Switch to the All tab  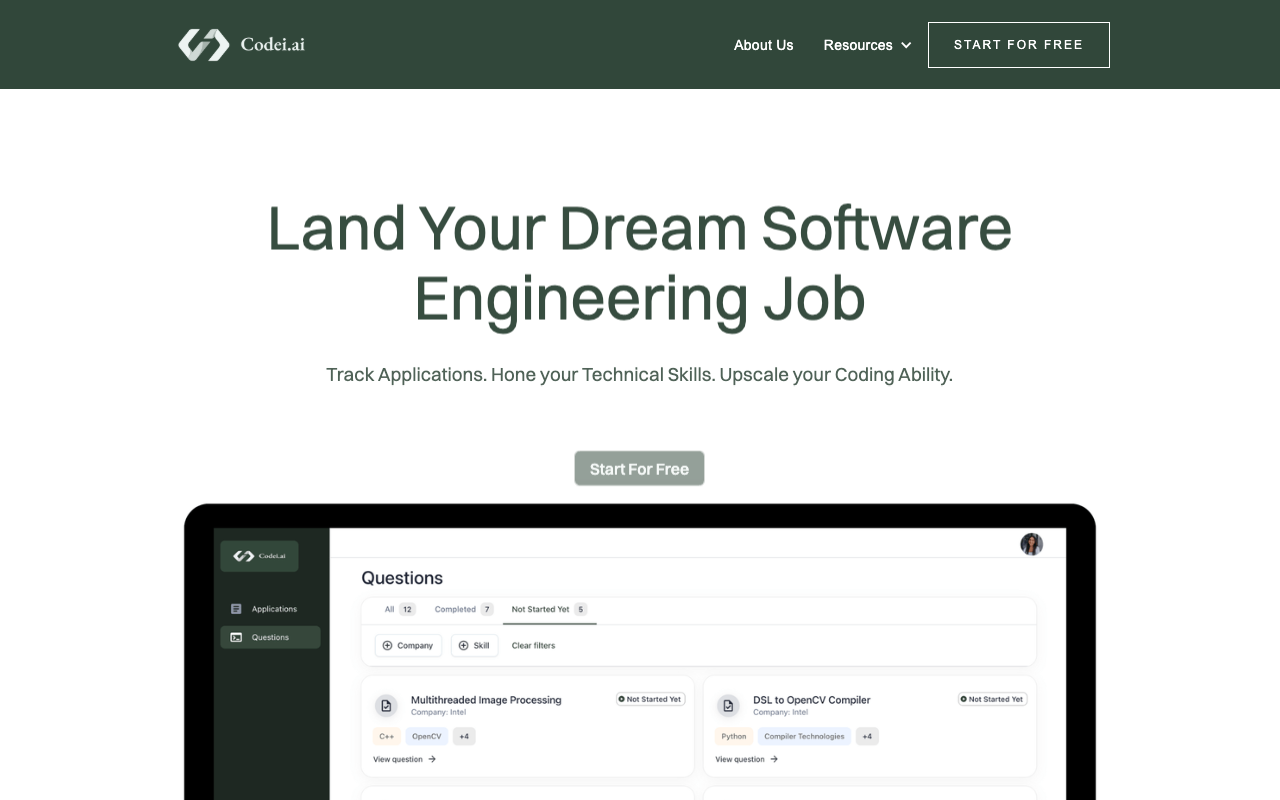pos(399,609)
